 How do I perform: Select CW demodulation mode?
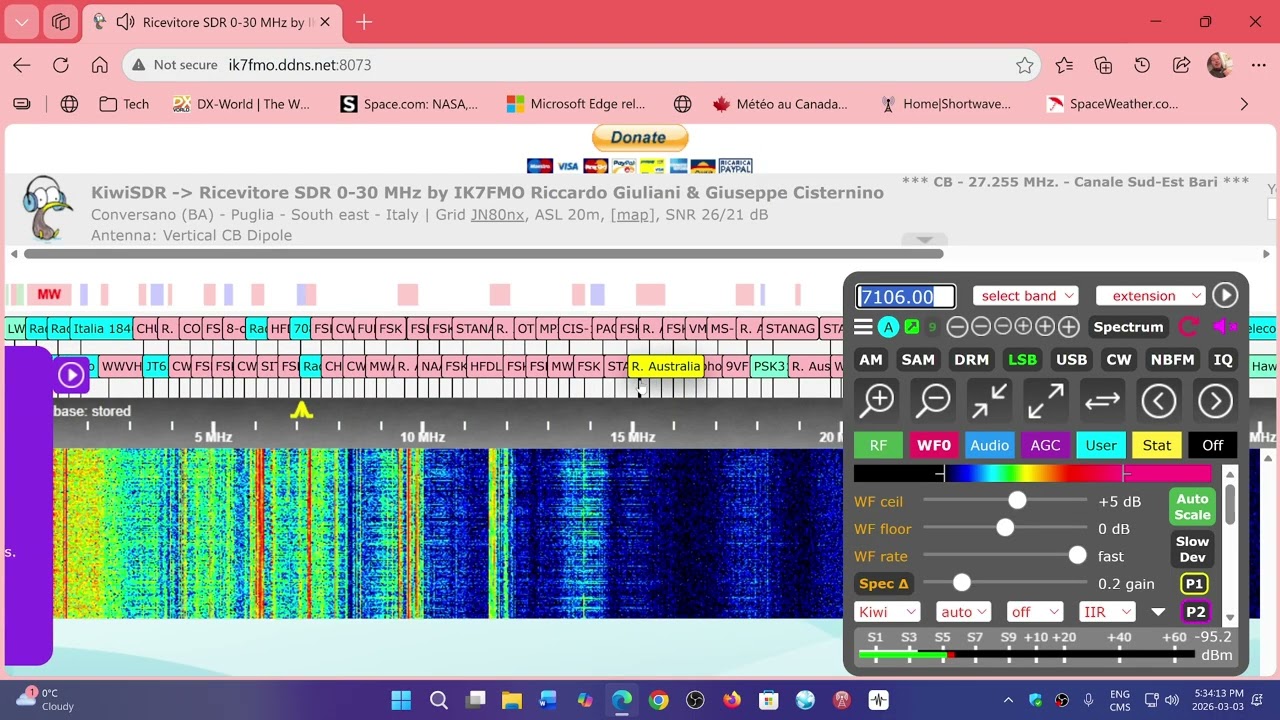pyautogui.click(x=1118, y=360)
